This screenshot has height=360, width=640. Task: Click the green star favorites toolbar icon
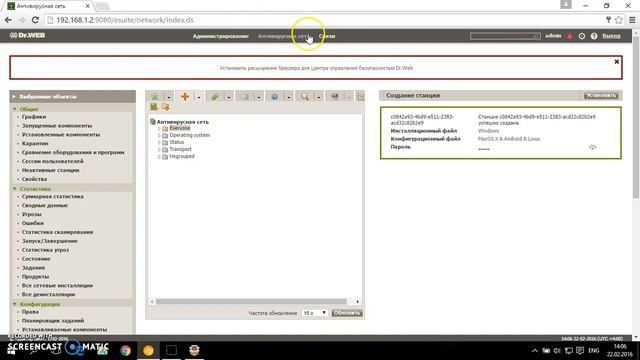pos(155,96)
